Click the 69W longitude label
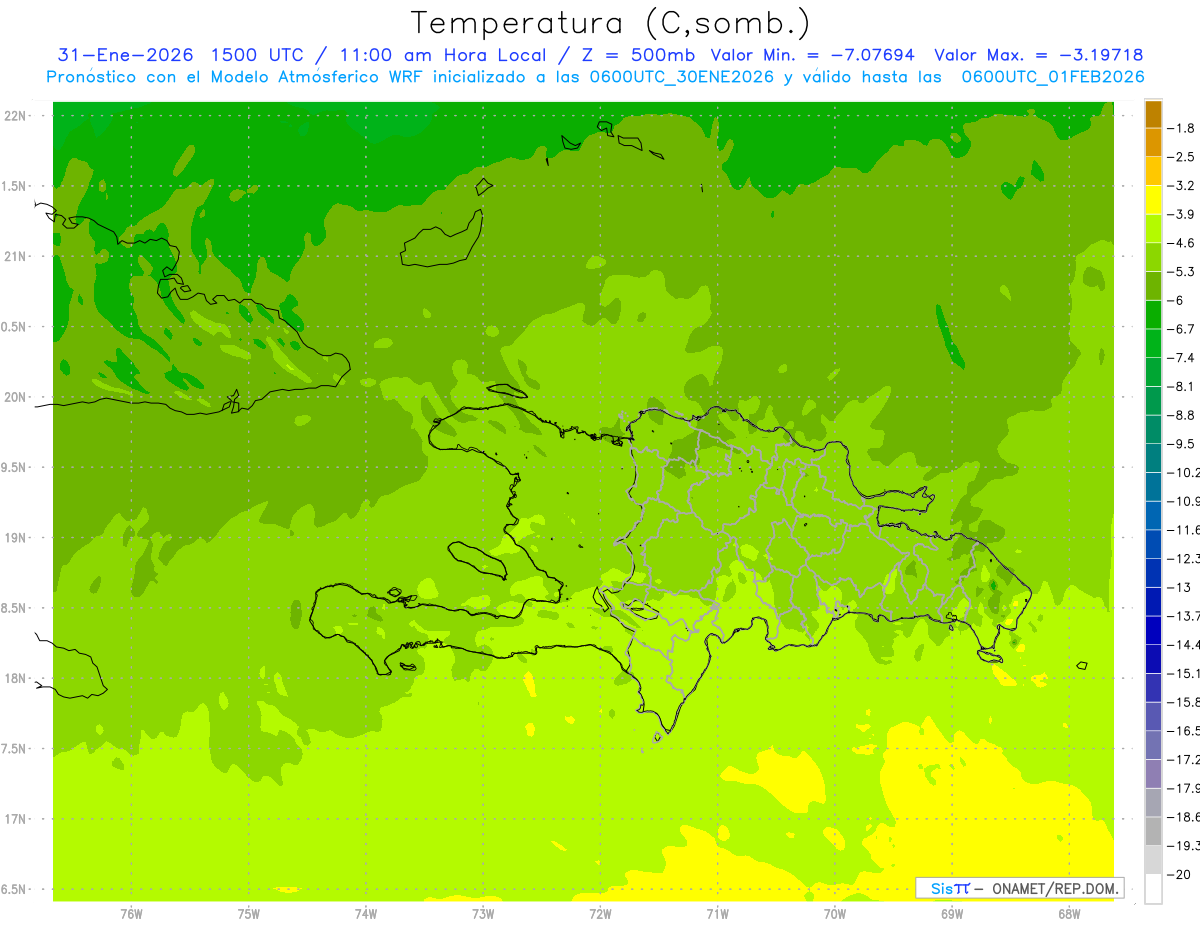This screenshot has height=927, width=1200. tap(952, 914)
